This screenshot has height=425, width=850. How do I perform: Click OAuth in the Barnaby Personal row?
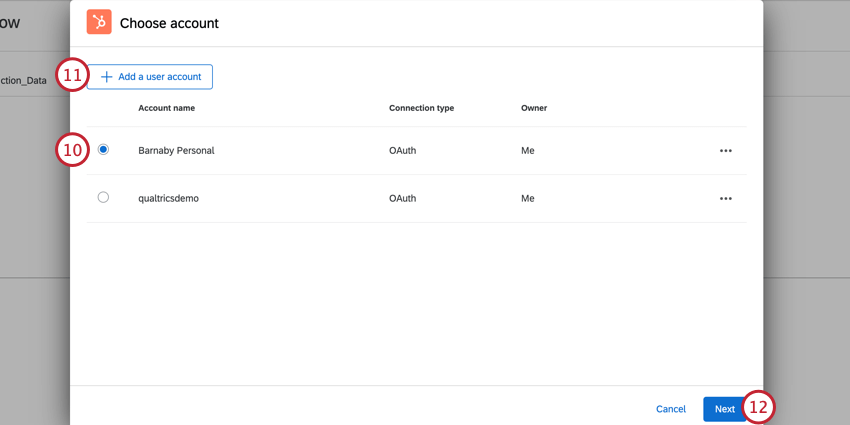point(402,151)
